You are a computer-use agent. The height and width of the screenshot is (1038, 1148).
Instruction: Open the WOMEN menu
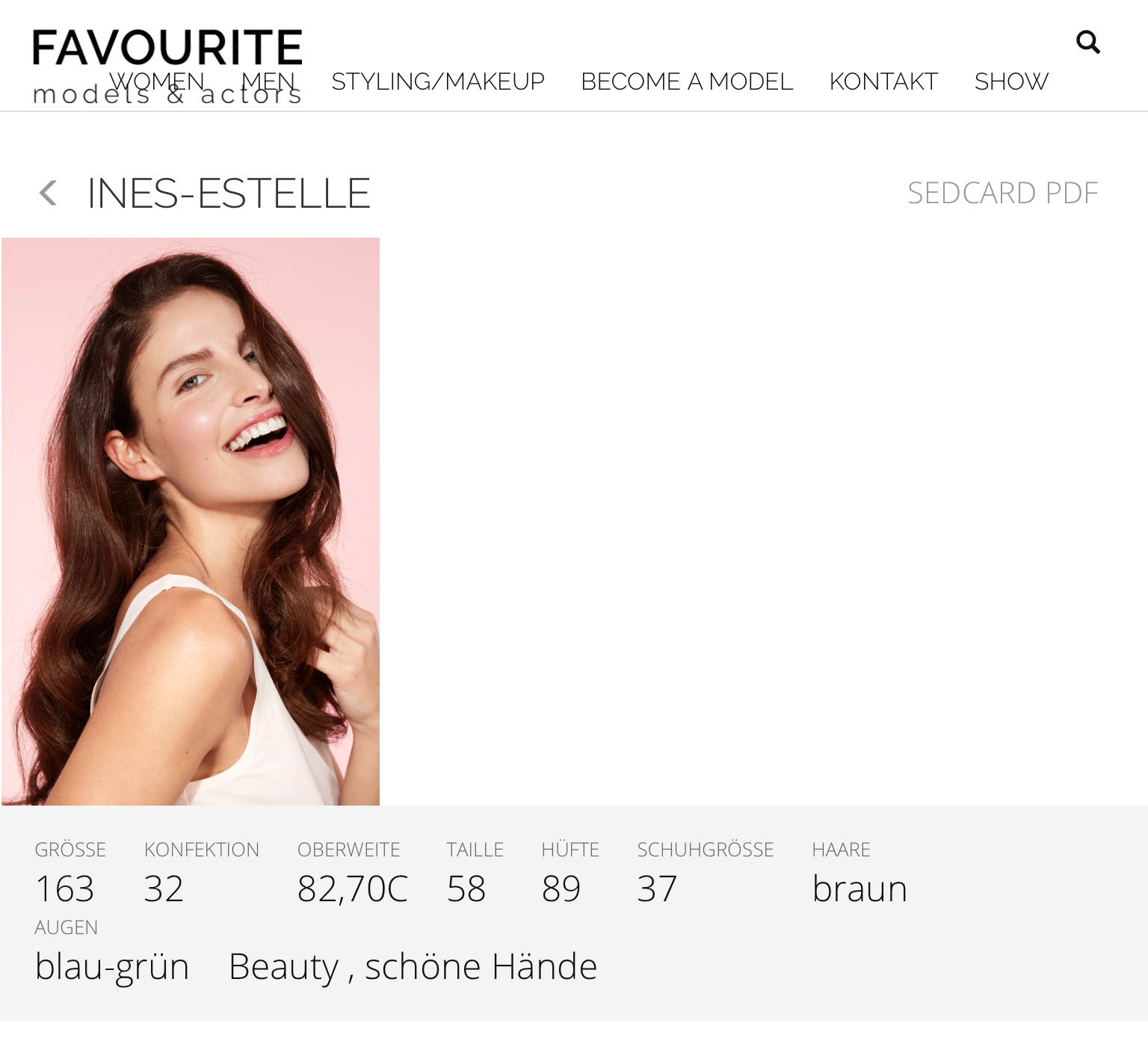157,81
